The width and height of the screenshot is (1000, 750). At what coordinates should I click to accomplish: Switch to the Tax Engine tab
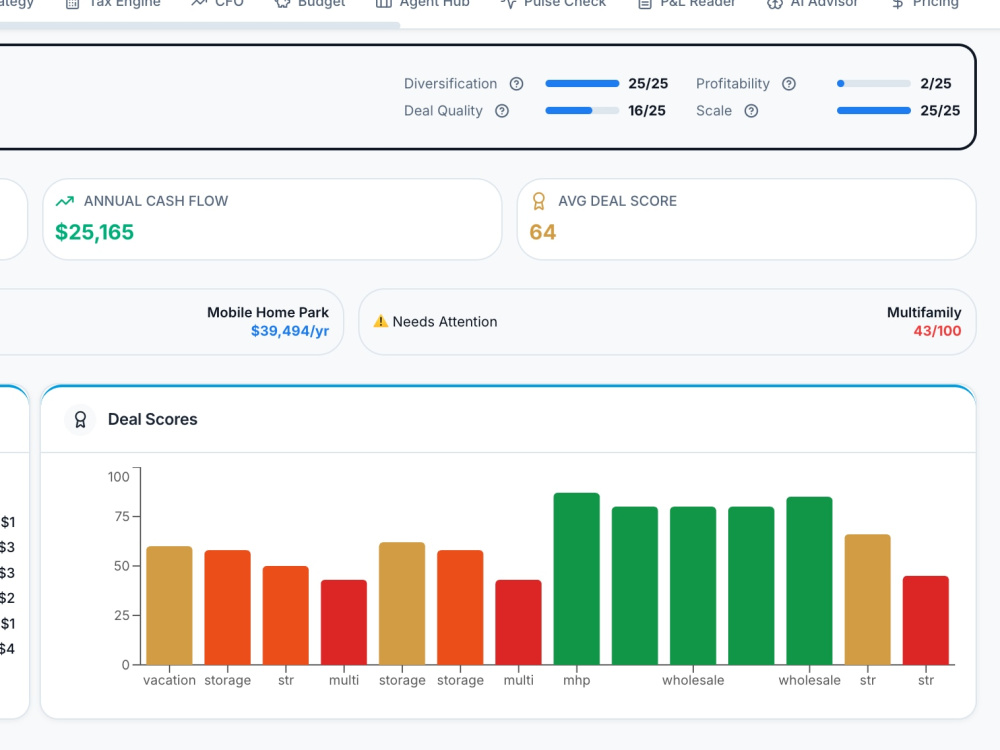114,3
